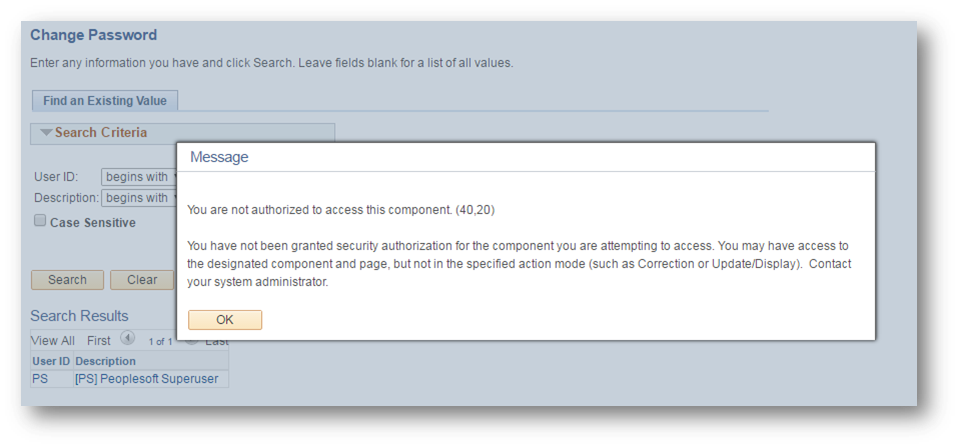Click the Clear button

[141, 280]
